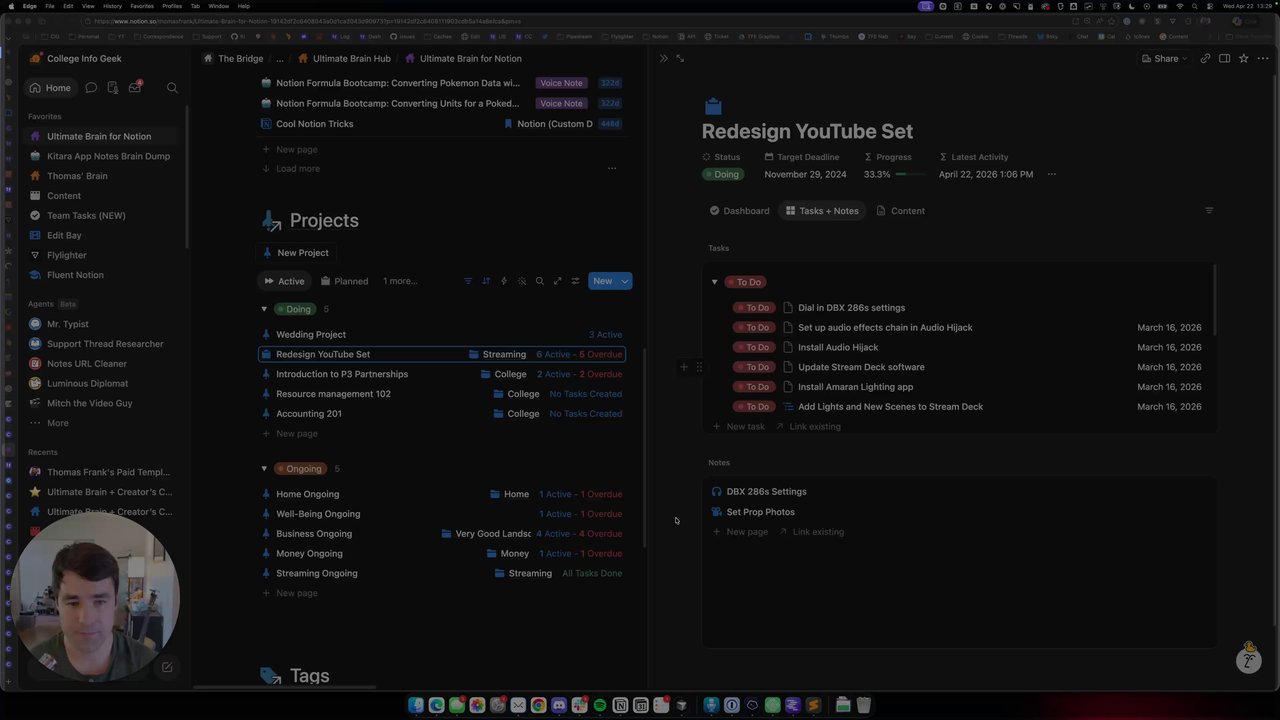Close the side peek with double-chevron icon
This screenshot has width=1280, height=720.
pyautogui.click(x=663, y=58)
